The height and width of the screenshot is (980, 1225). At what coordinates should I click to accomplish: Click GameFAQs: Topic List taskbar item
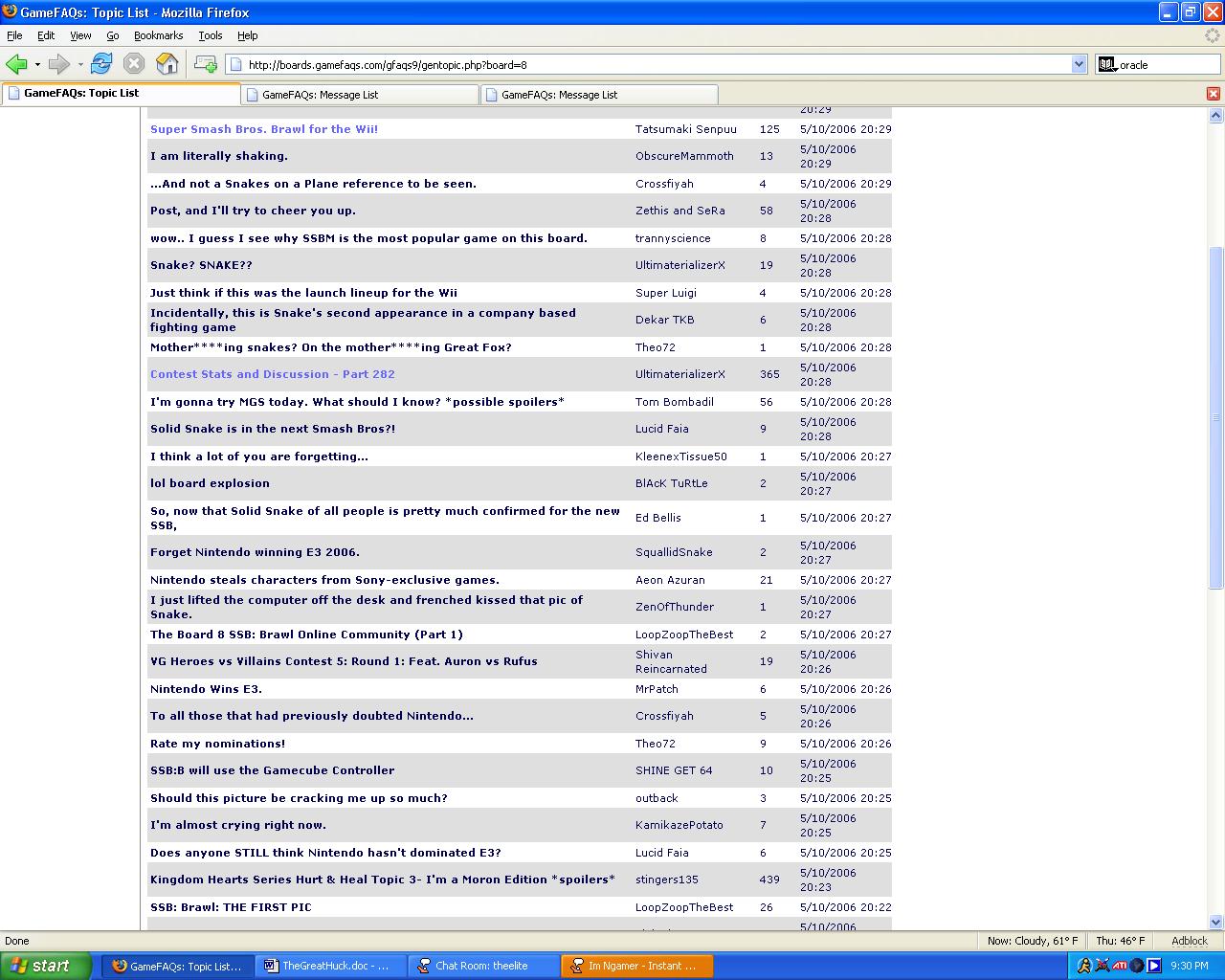[x=179, y=966]
